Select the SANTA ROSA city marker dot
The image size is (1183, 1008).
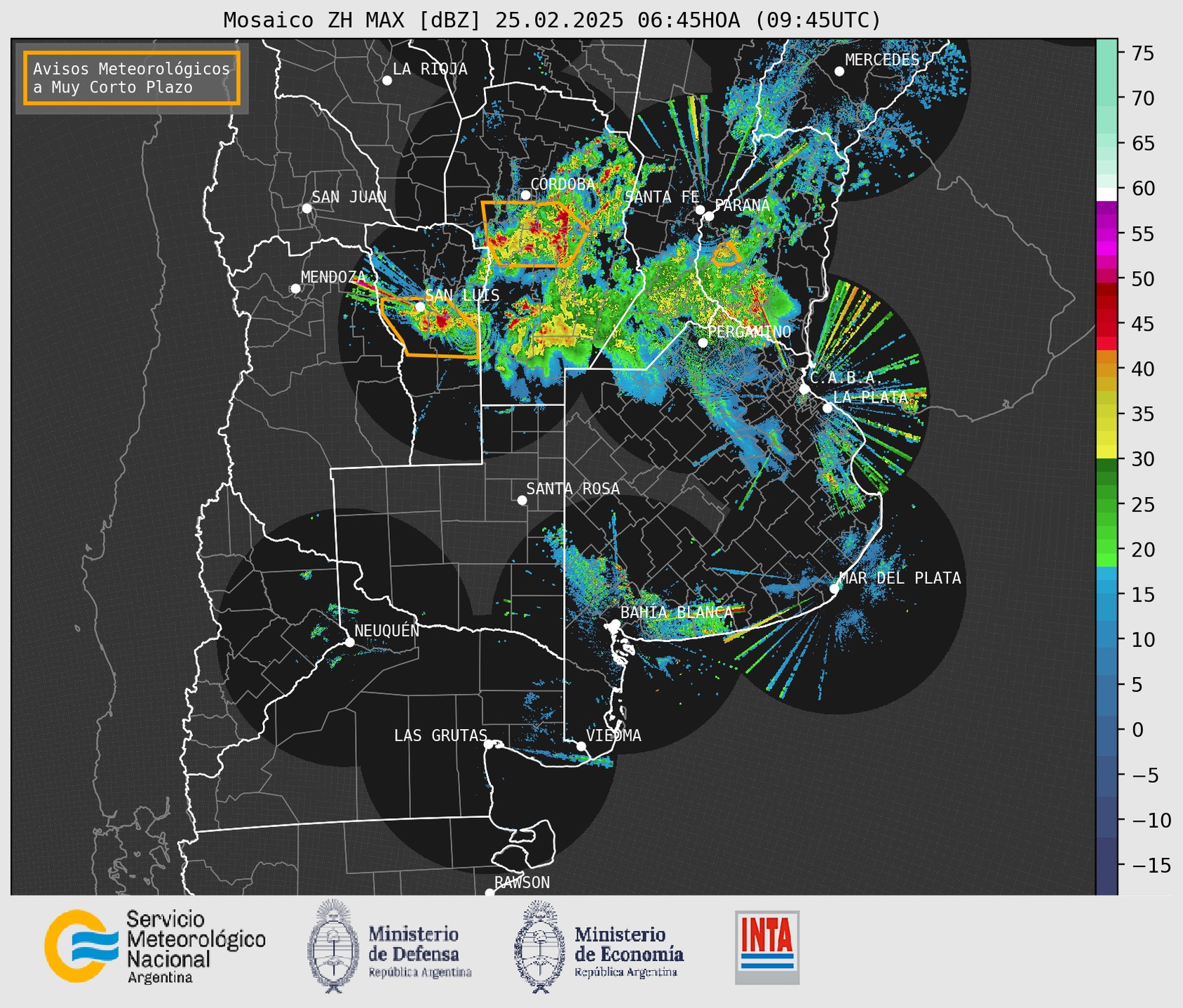click(x=522, y=500)
